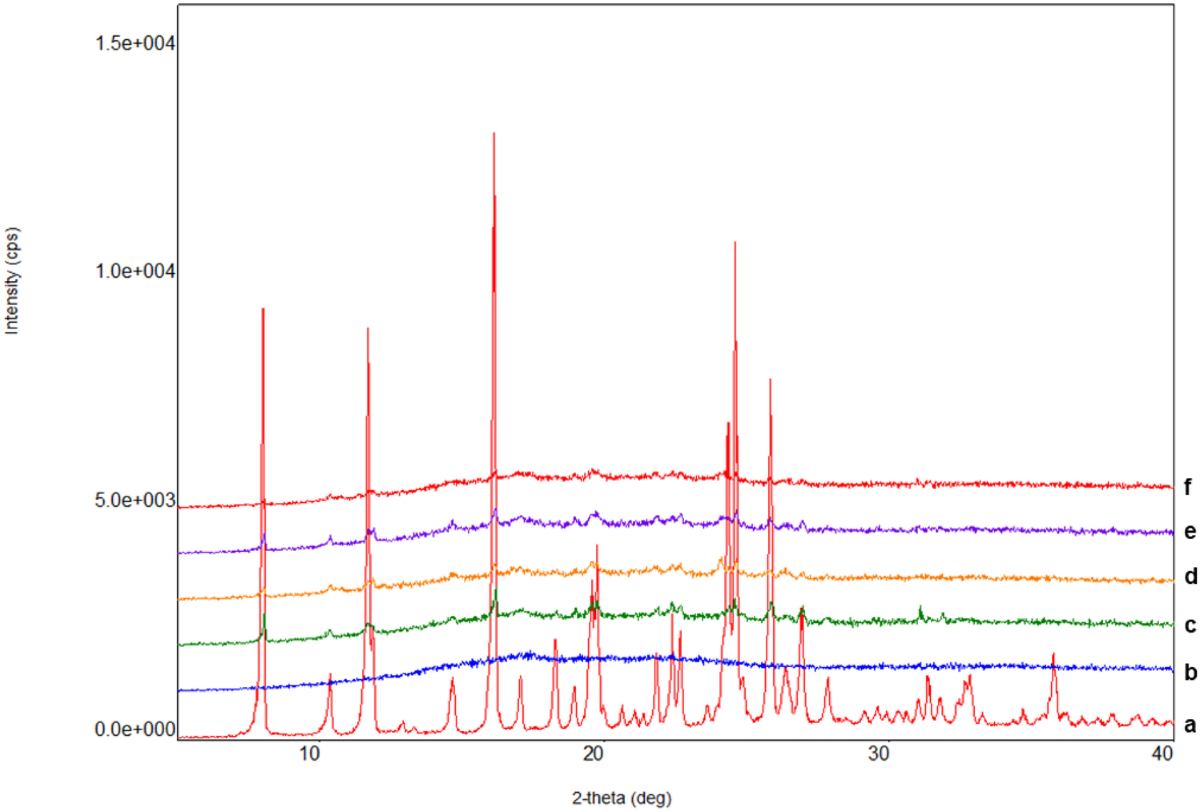Screen dimensions: 1200x812
Task: Click the 1.0e+004 y-axis tick label
Action: pos(135,271)
